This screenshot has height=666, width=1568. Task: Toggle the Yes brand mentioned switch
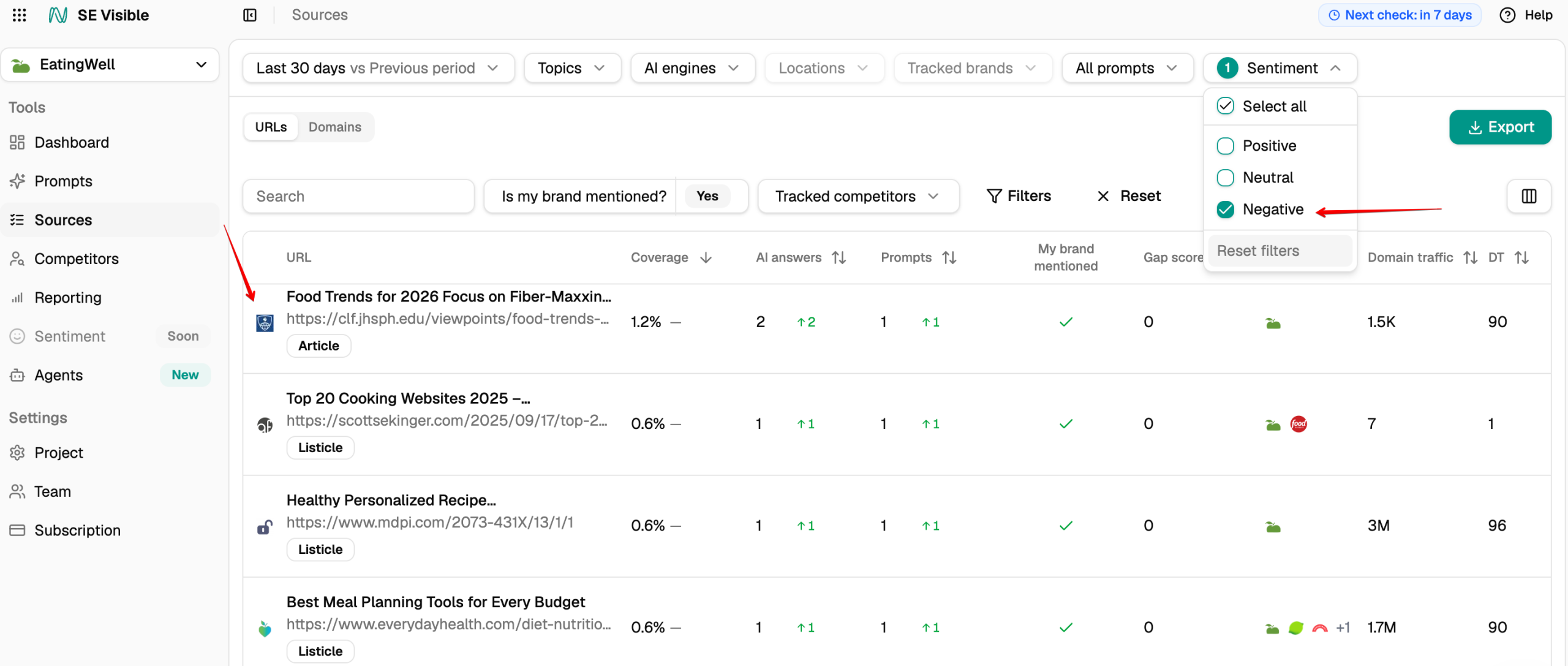[x=707, y=196]
